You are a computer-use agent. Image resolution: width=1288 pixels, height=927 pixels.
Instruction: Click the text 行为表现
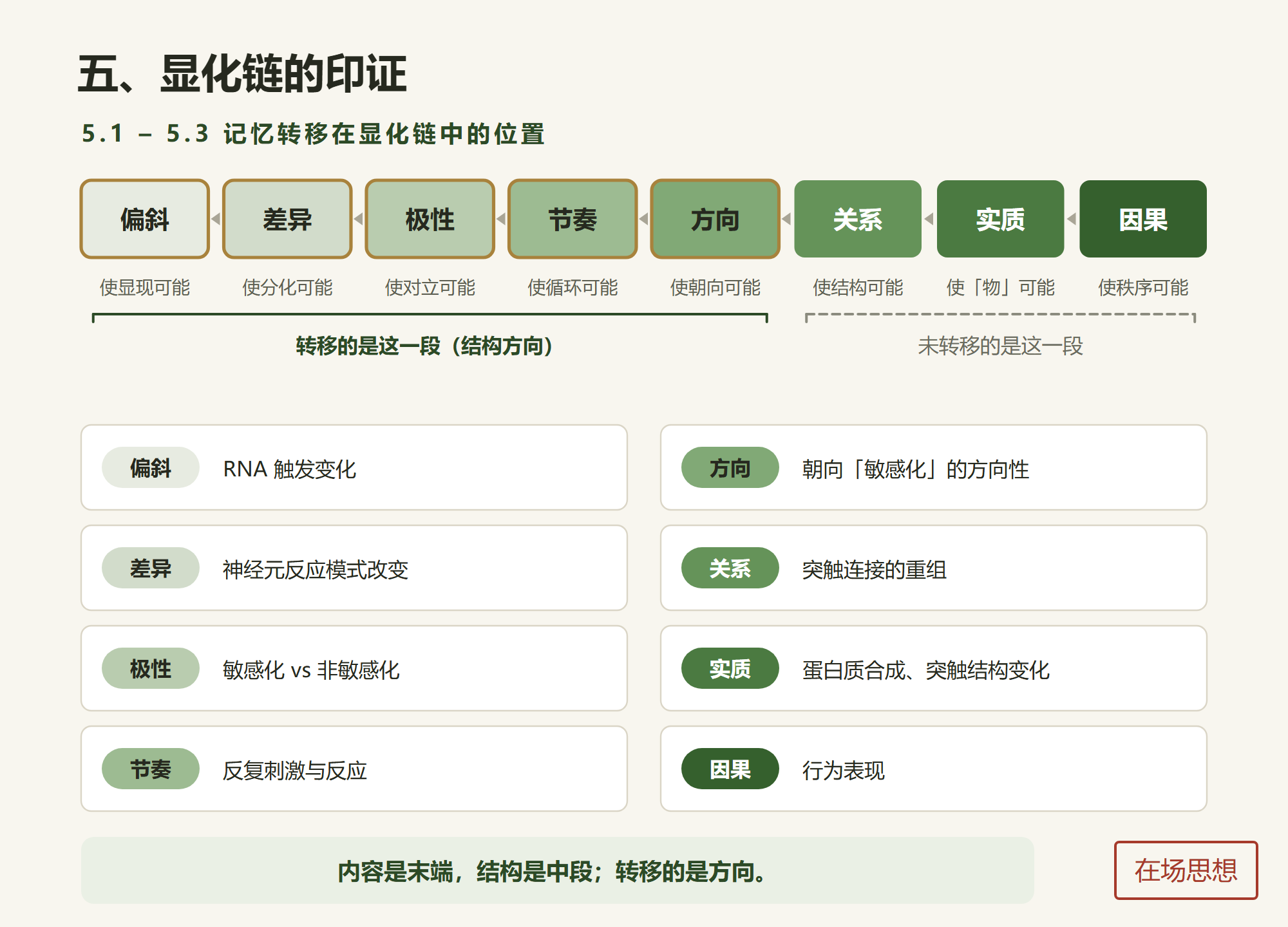point(843,770)
